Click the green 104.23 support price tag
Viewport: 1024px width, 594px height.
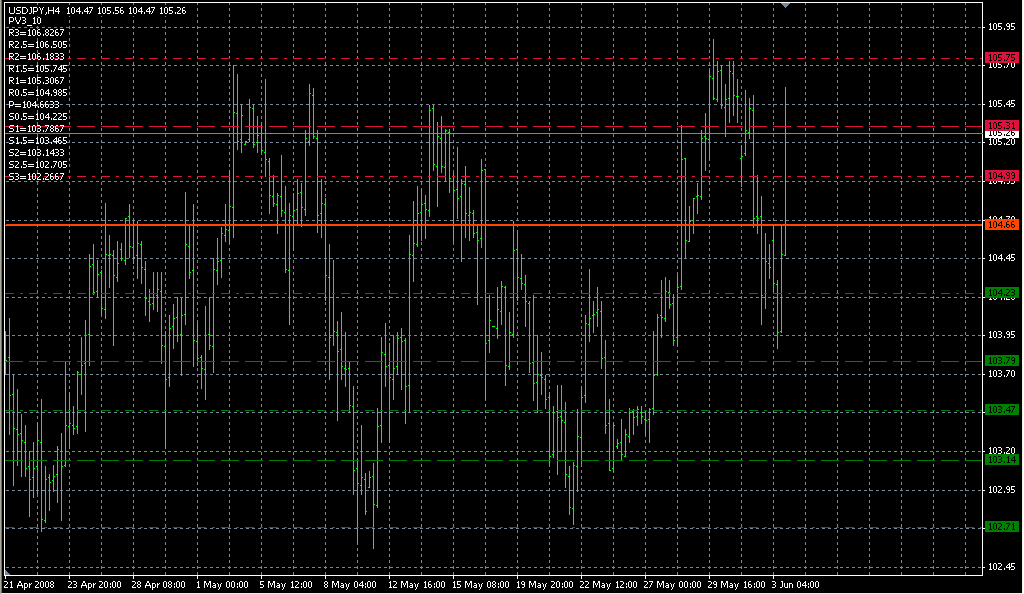coord(1002,292)
